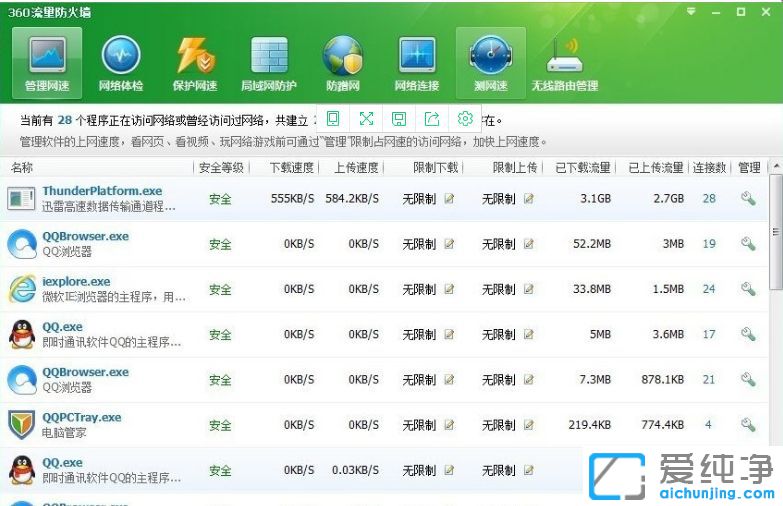This screenshot has width=783, height=506.
Task: Open the 保护网速 section
Action: 195,62
